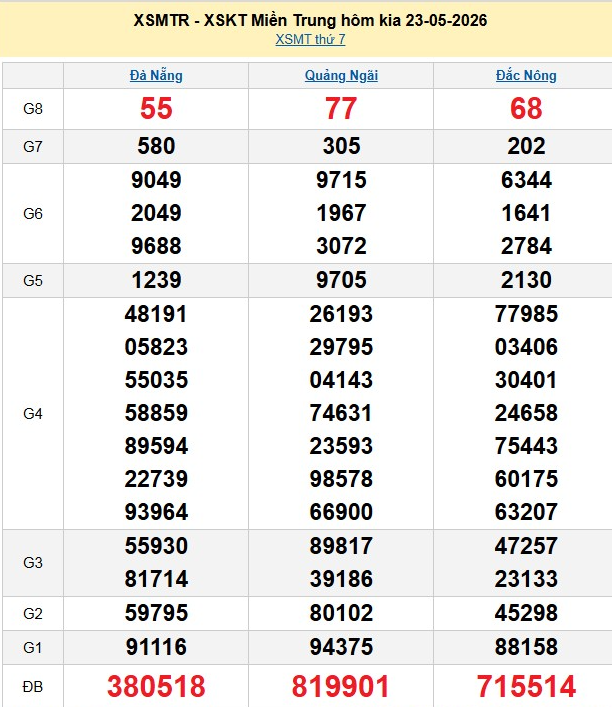Click the title XSMTR - XSKT Miền Trung heading
Screen dimensions: 612x707
(310, 20)
